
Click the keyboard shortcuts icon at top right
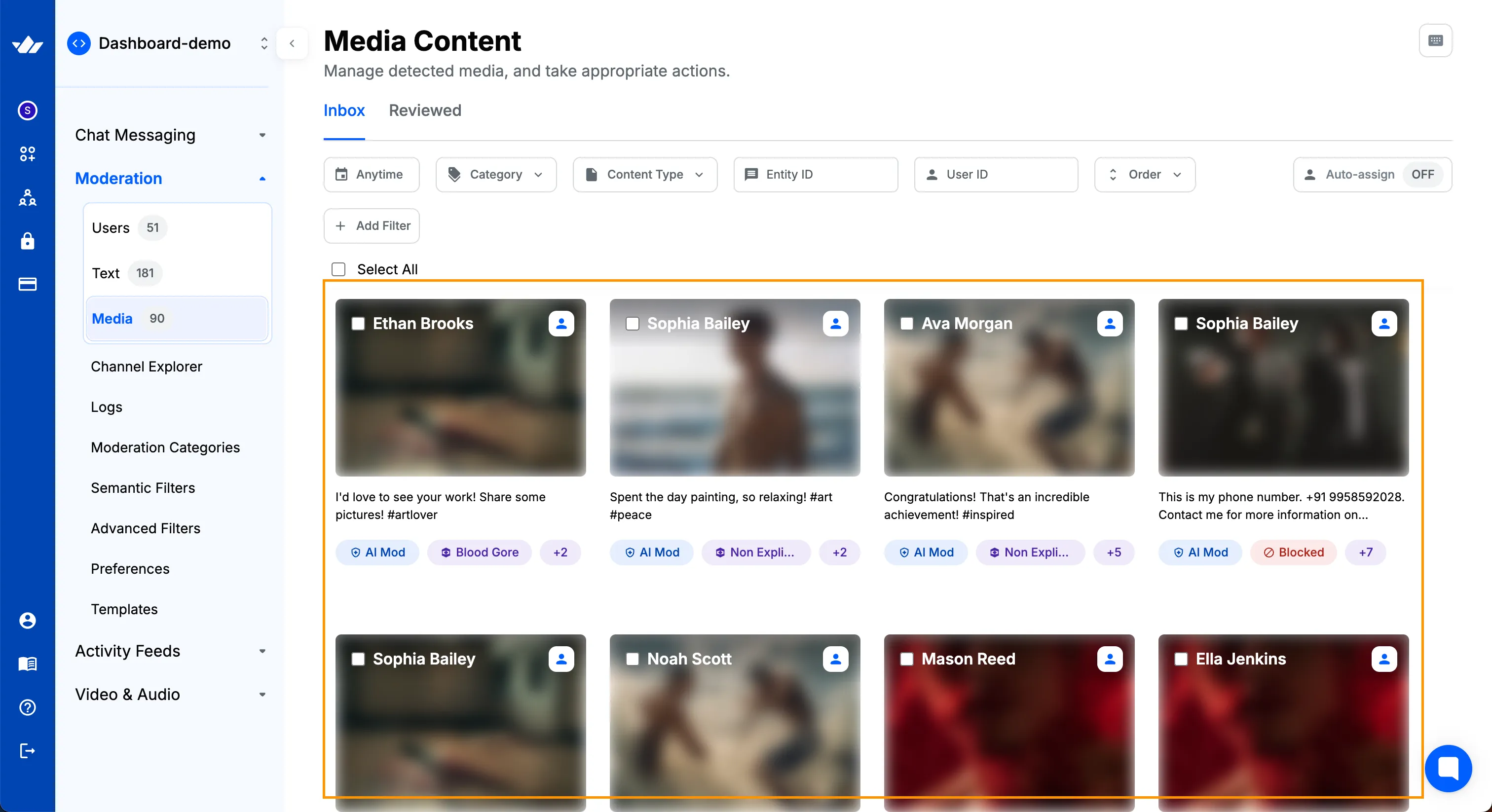click(1435, 40)
